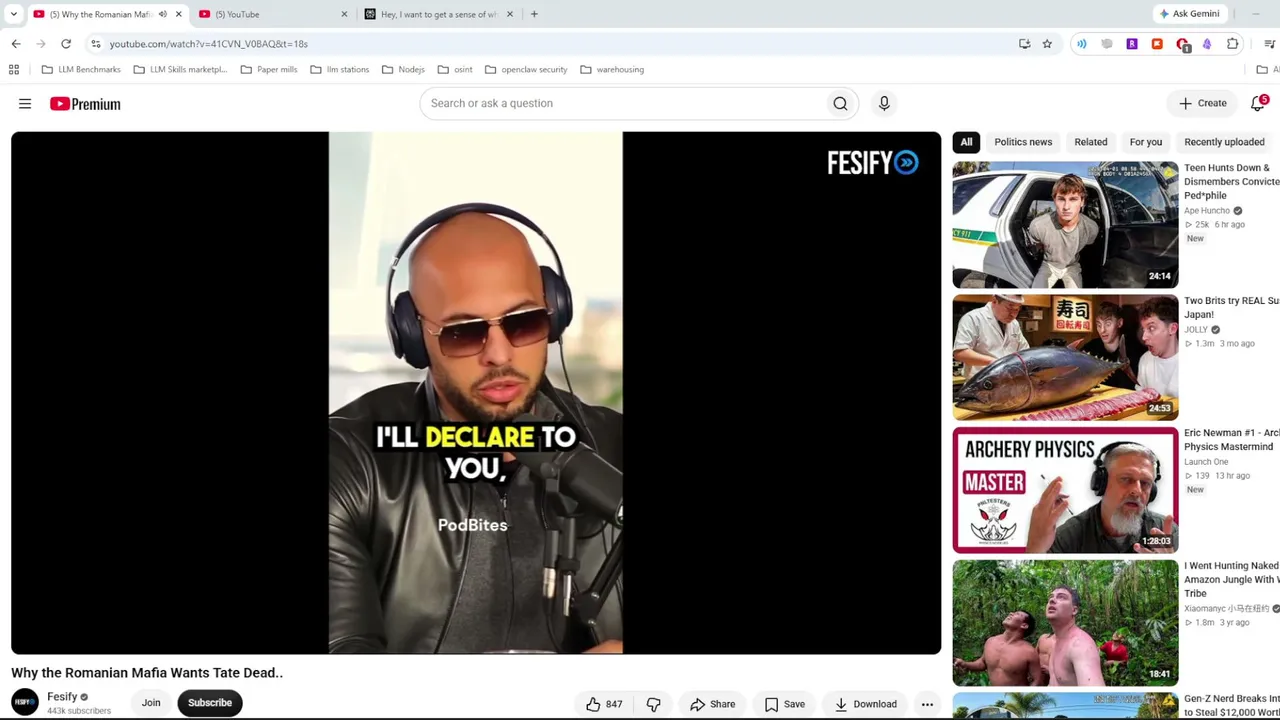This screenshot has height=720, width=1280.
Task: Open the LLM Benchmarks bookmark folder
Action: point(81,70)
